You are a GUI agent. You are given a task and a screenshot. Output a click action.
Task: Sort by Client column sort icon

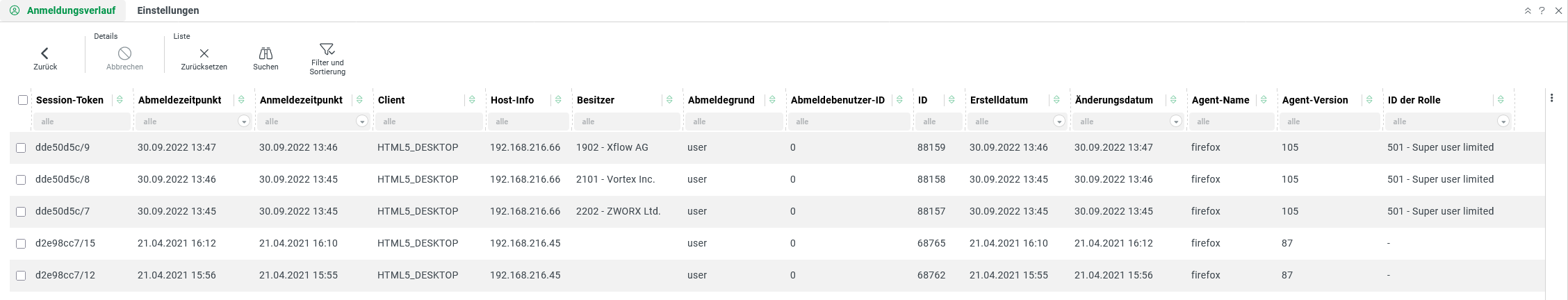(472, 100)
